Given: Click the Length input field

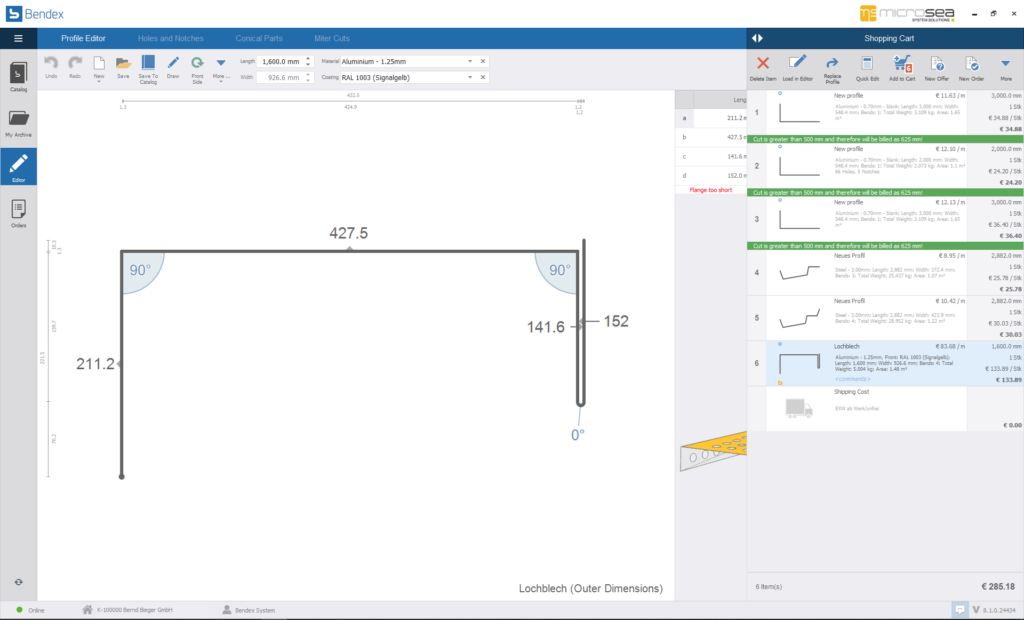Looking at the screenshot, I should 279,61.
